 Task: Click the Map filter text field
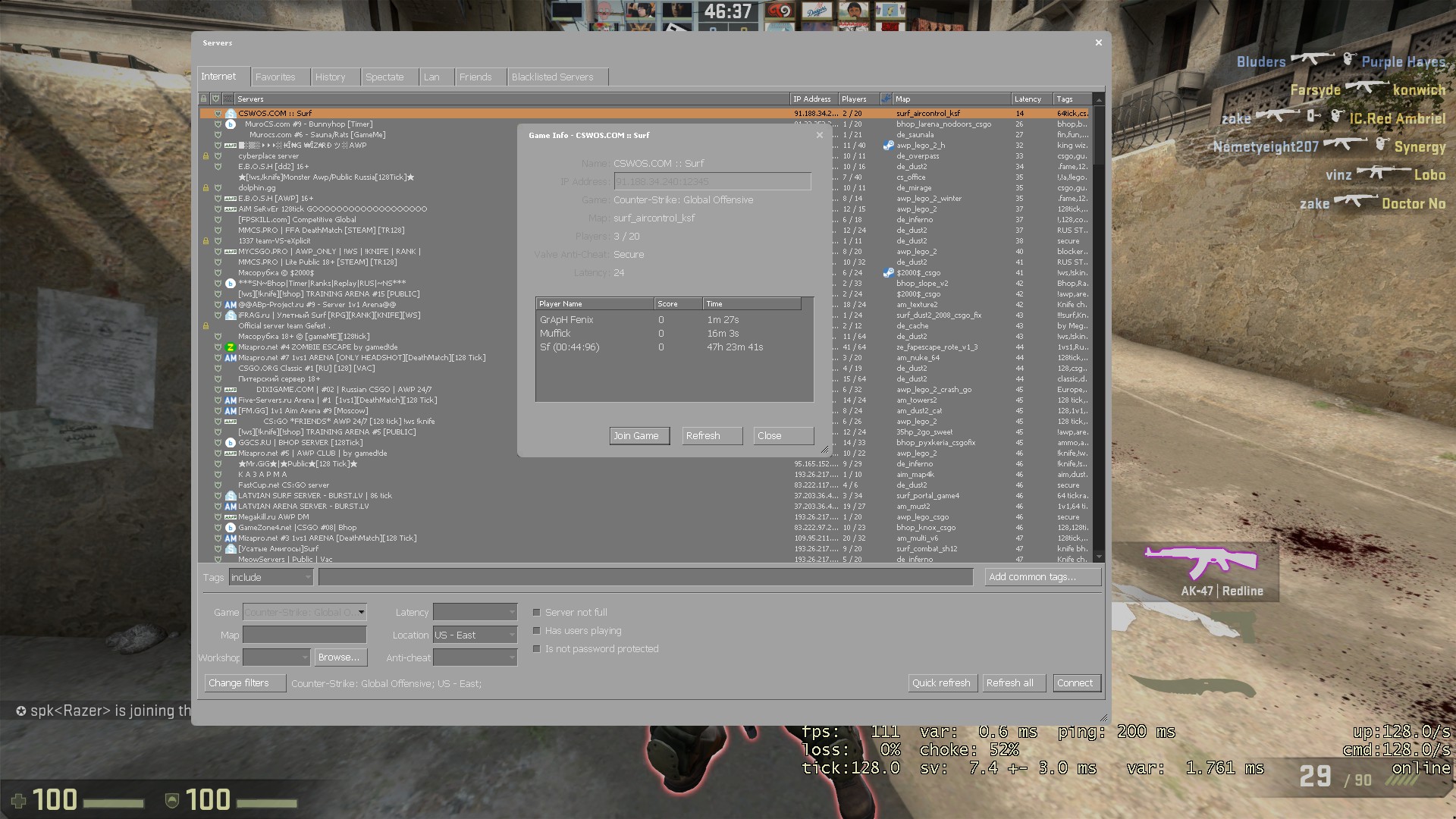coord(304,635)
